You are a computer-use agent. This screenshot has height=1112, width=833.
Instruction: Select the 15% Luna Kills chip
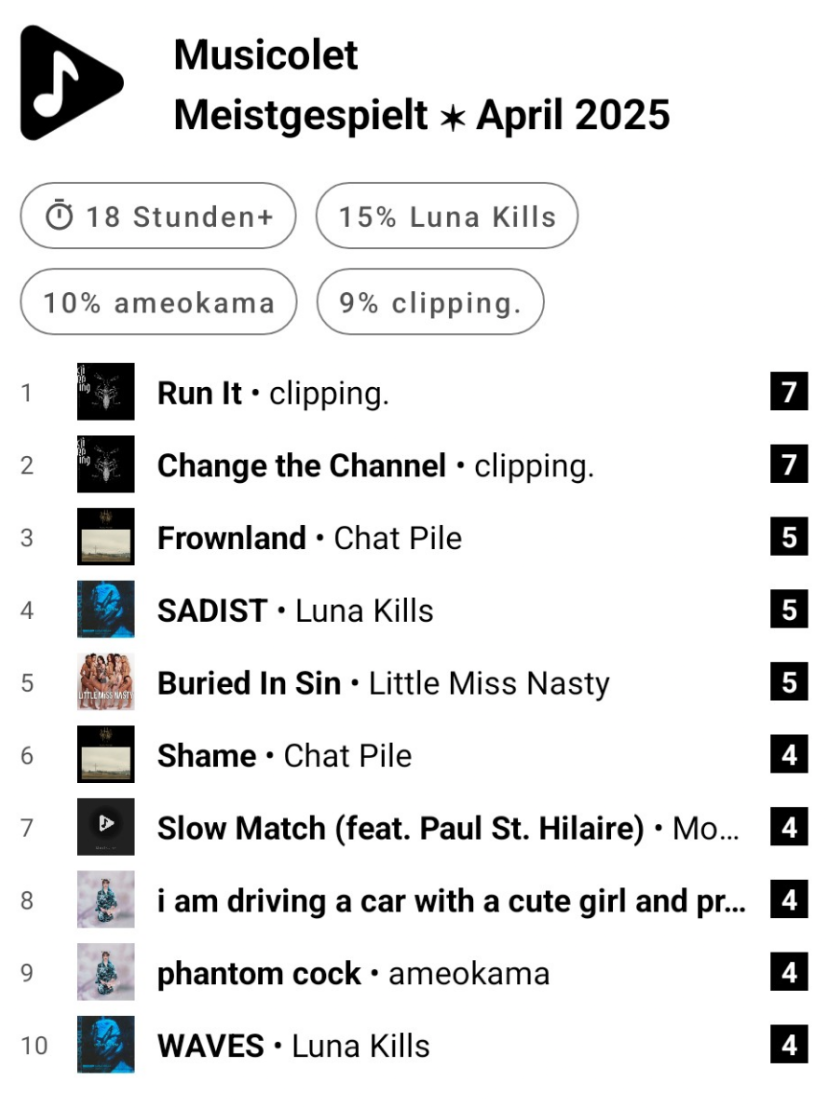pyautogui.click(x=447, y=216)
